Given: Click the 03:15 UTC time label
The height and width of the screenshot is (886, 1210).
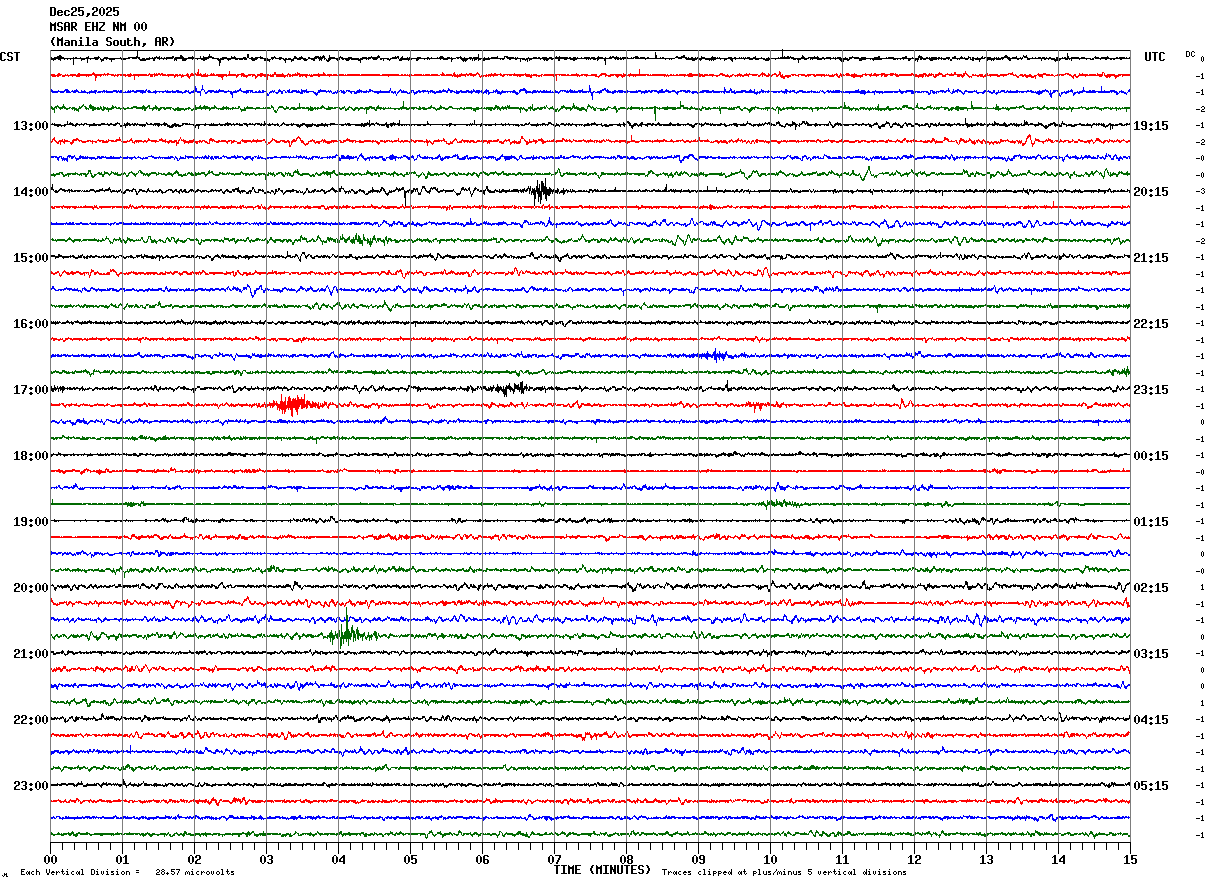Looking at the screenshot, I should click(1151, 654).
